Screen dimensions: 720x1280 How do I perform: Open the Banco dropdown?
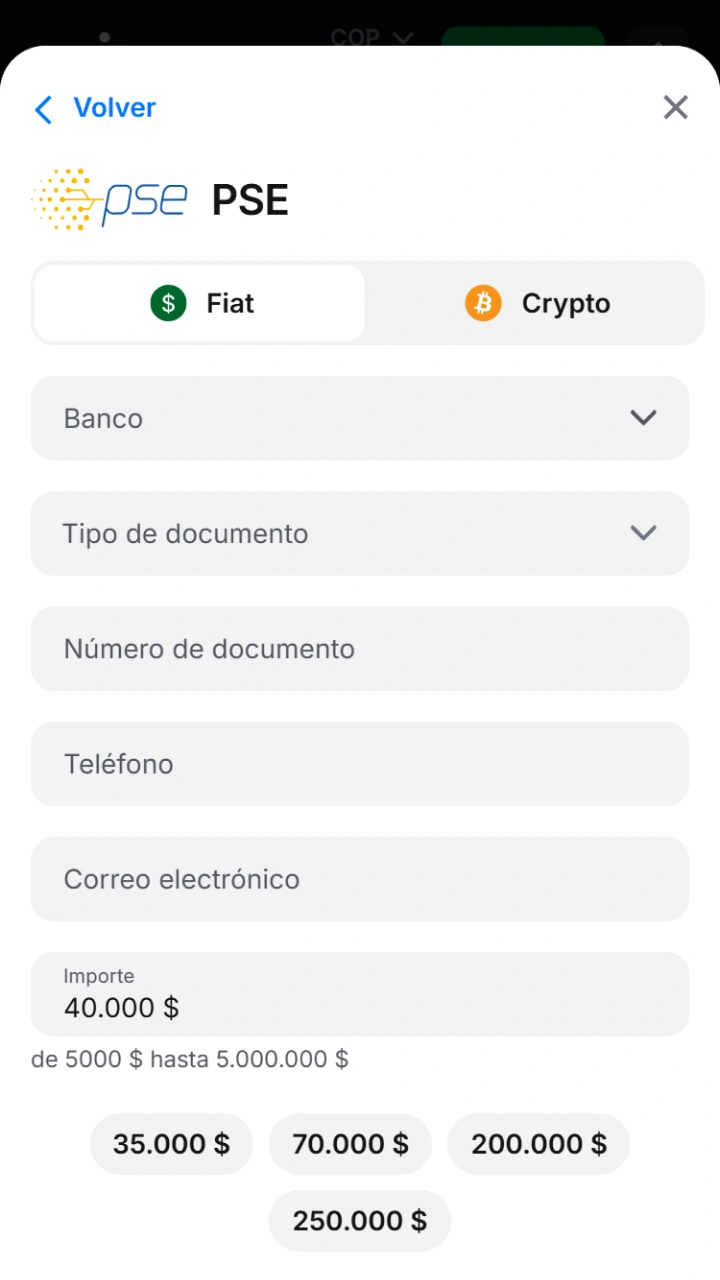click(x=360, y=418)
